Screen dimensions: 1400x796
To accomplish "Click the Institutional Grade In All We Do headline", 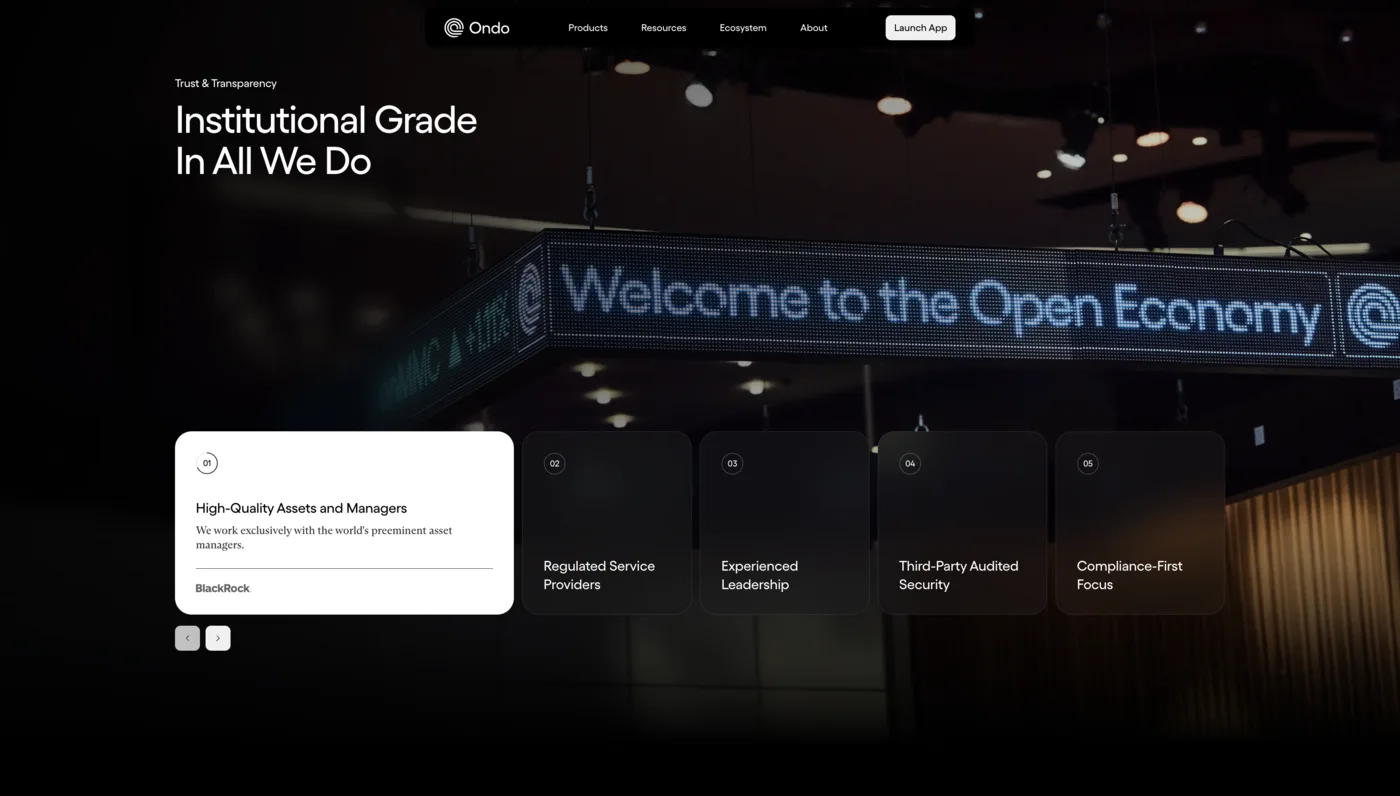I will (x=326, y=140).
